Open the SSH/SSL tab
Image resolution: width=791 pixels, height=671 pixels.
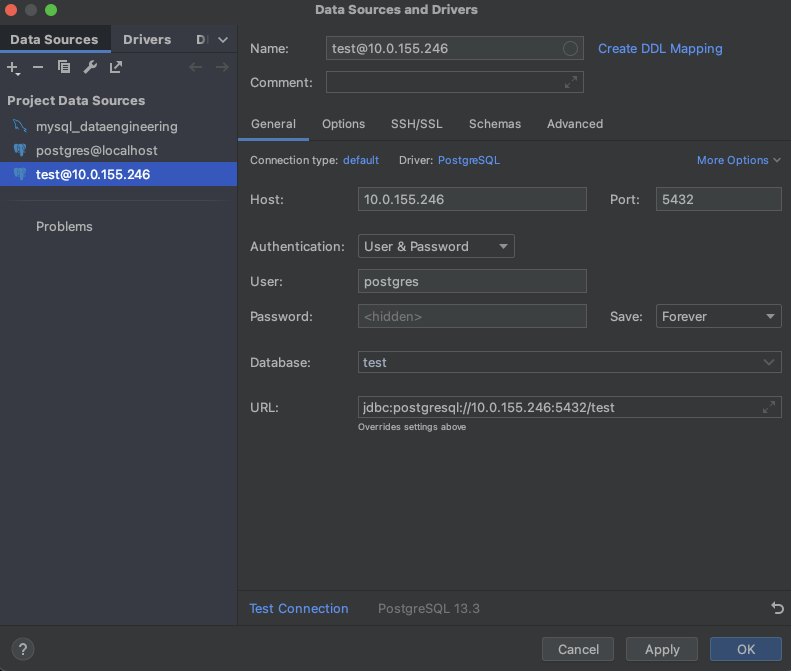tap(417, 124)
